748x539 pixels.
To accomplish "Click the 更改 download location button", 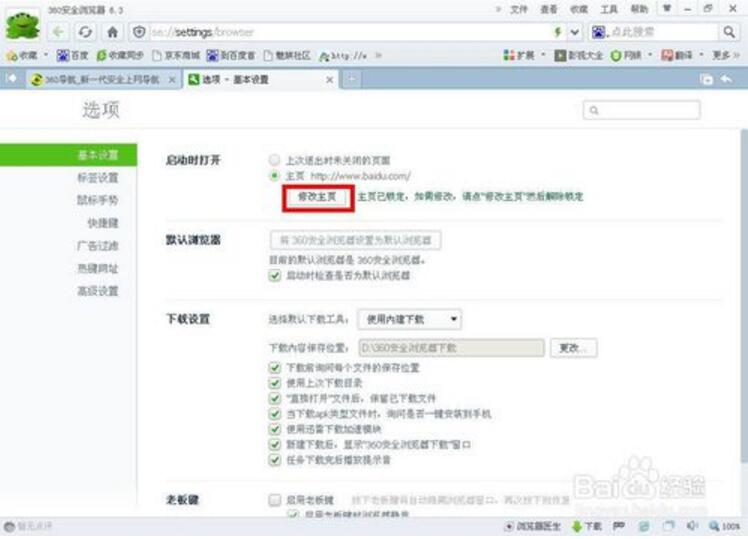I will click(x=573, y=348).
